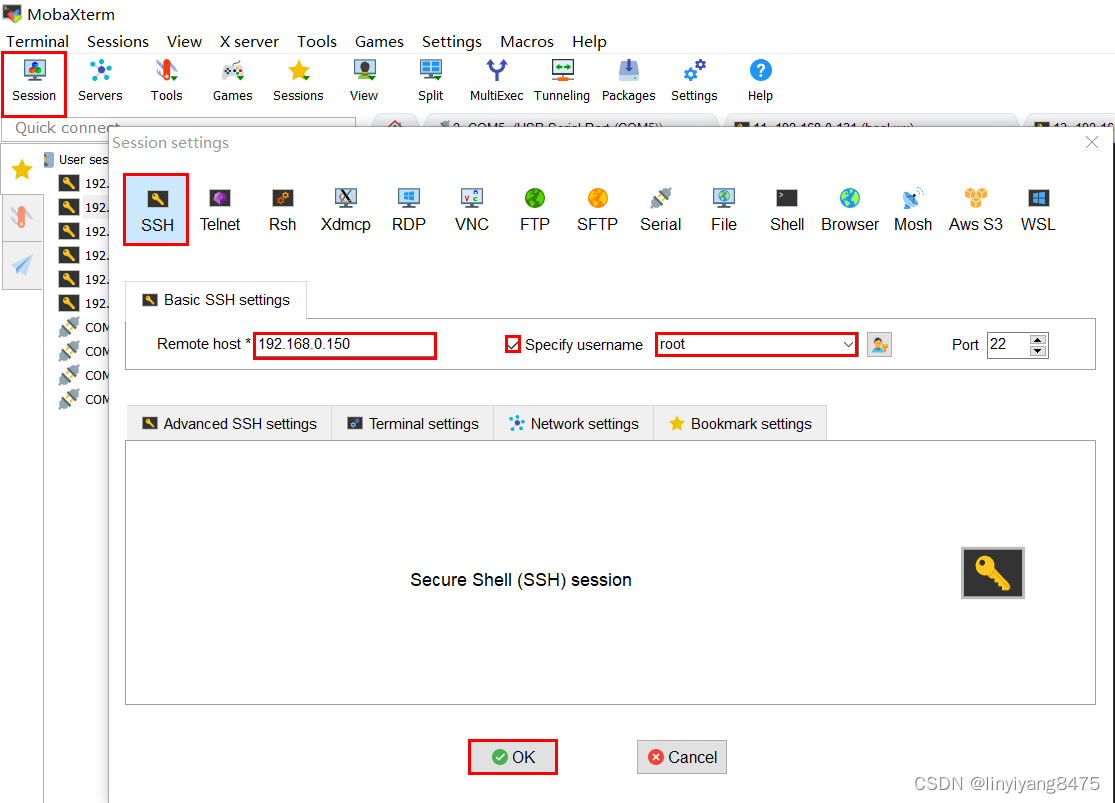Choose the Telnet session type
The image size is (1115, 803).
pos(220,209)
